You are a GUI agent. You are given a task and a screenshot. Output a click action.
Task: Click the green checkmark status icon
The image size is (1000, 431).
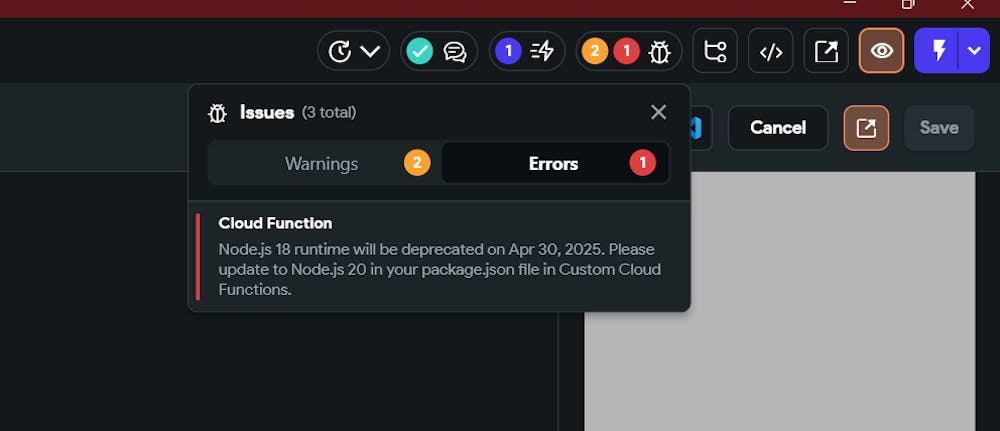coord(420,51)
